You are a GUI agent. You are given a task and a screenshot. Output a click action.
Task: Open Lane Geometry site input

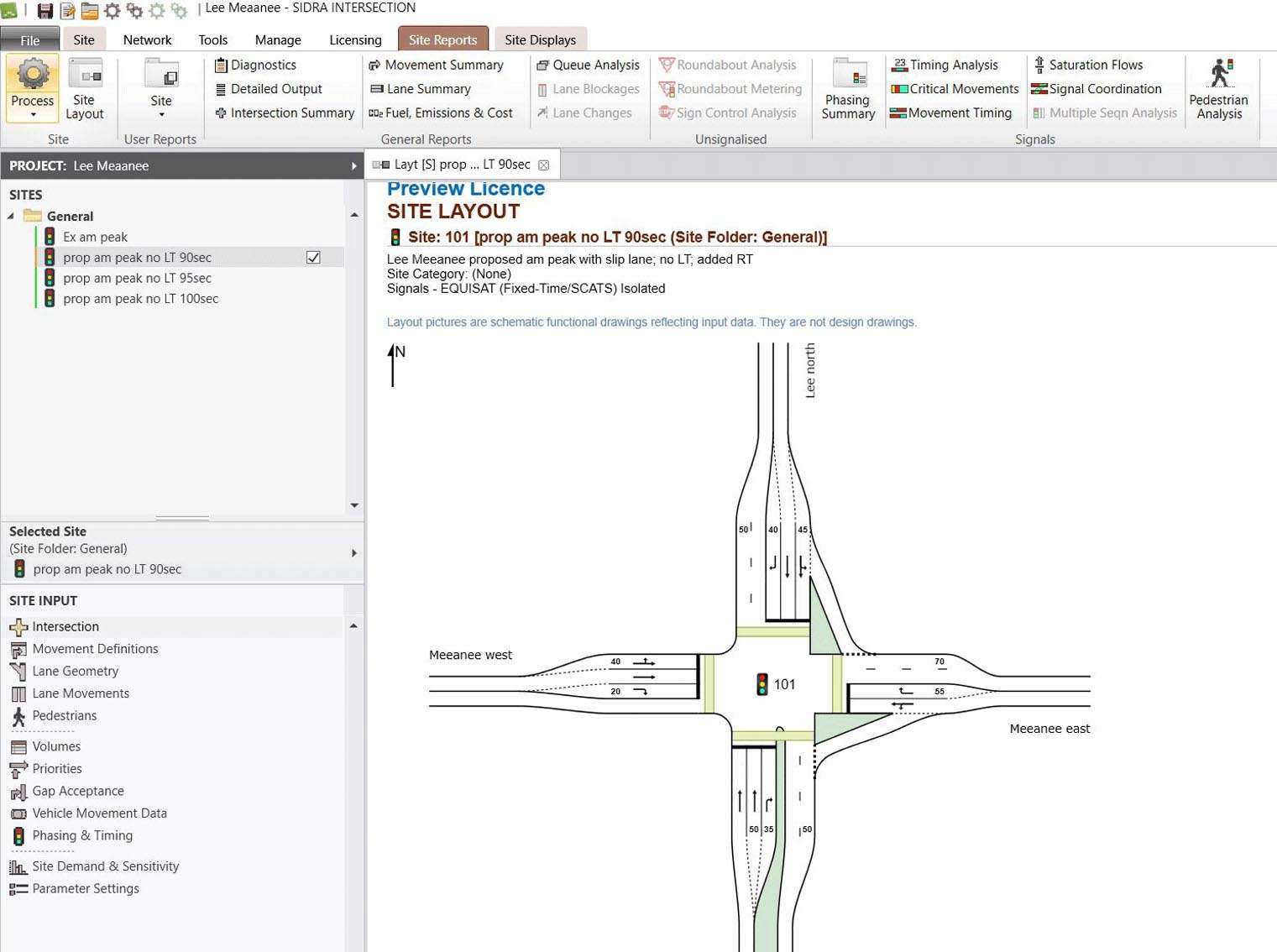[75, 671]
